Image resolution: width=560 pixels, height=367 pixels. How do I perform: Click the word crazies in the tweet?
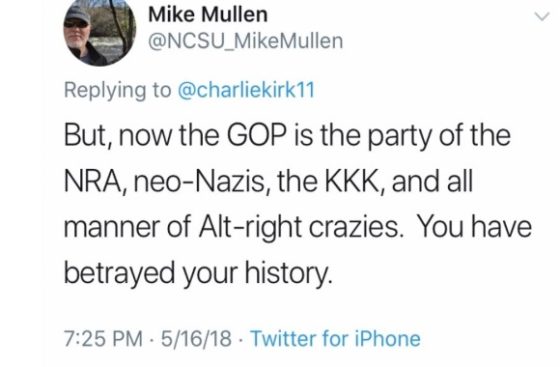tap(354, 227)
